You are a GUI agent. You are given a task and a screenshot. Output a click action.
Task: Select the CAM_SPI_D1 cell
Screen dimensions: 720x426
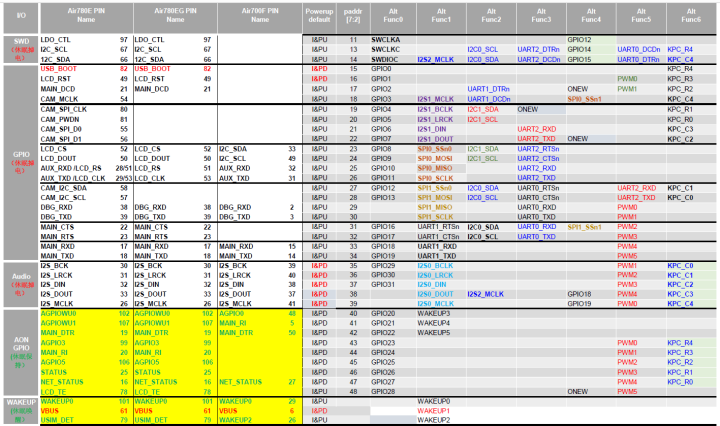pyautogui.click(x=61, y=139)
